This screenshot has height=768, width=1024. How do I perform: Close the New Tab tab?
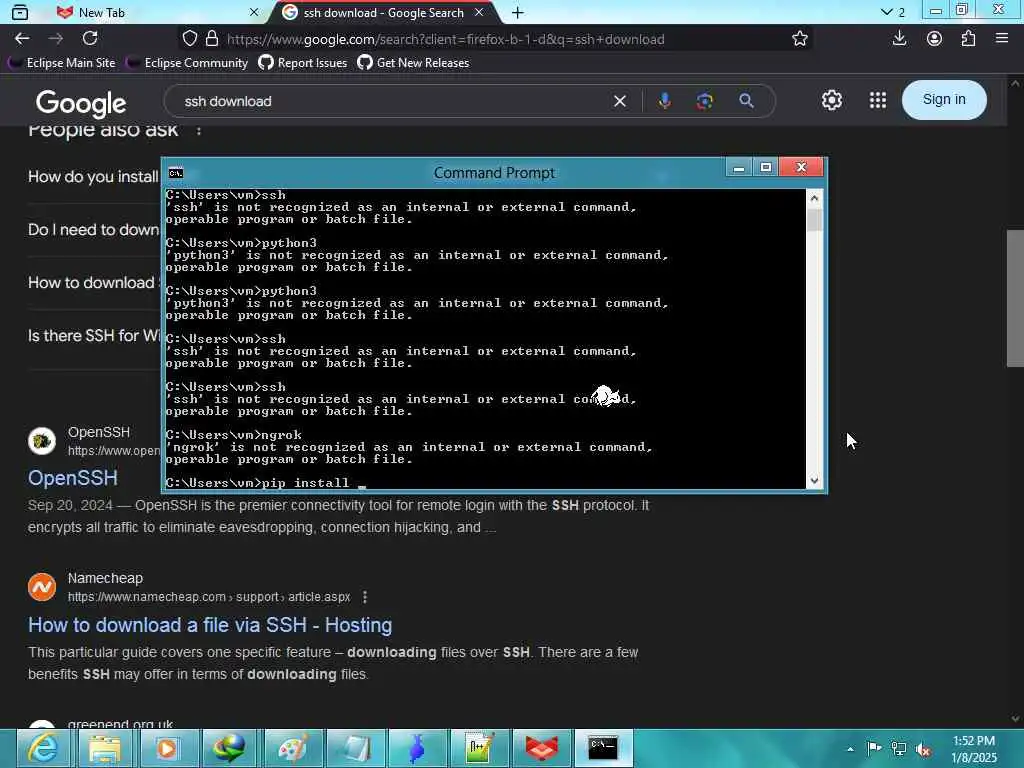click(254, 12)
